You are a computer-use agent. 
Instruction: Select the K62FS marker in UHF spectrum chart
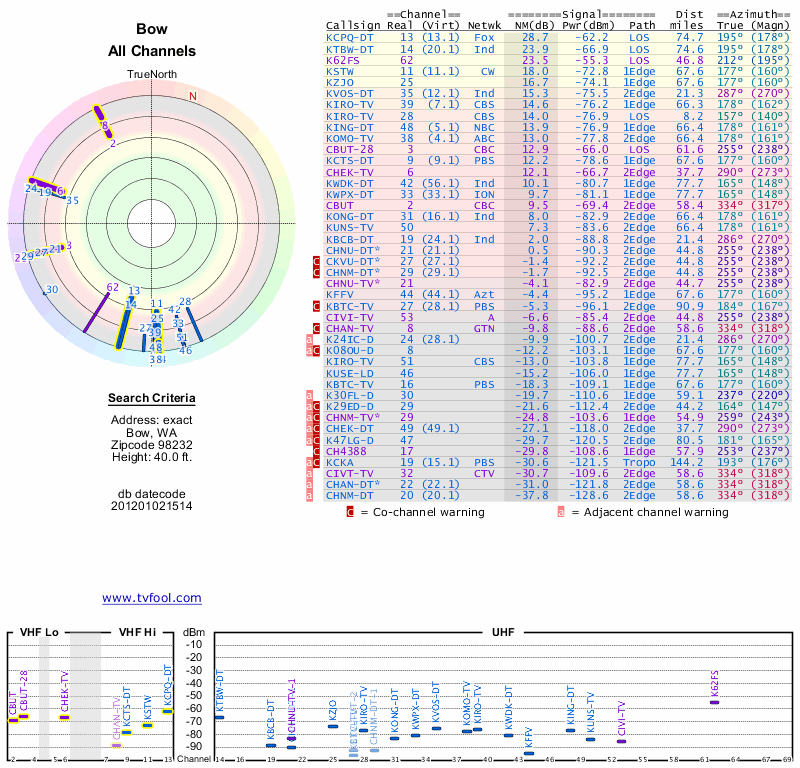pos(714,702)
